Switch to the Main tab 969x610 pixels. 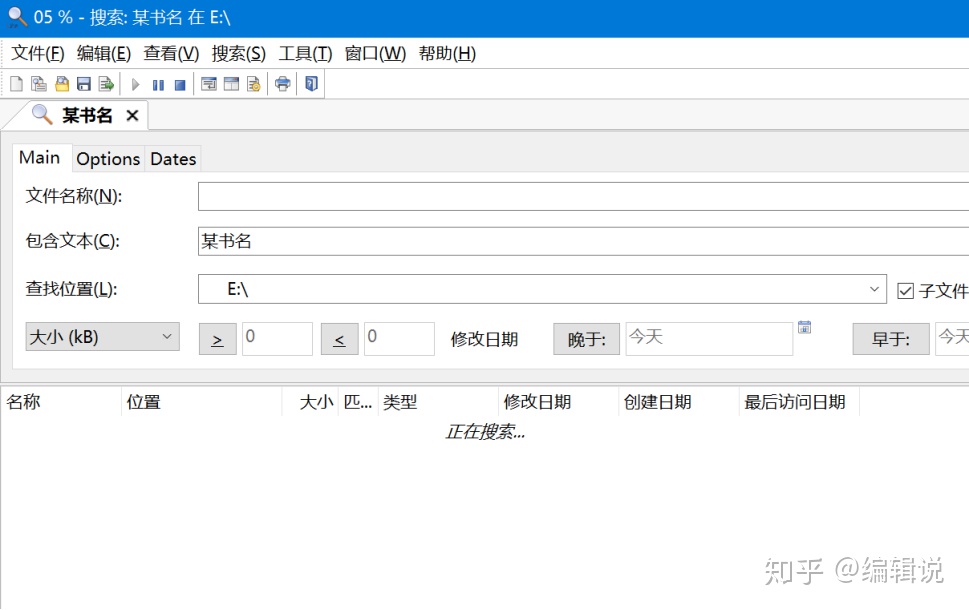pyautogui.click(x=40, y=158)
